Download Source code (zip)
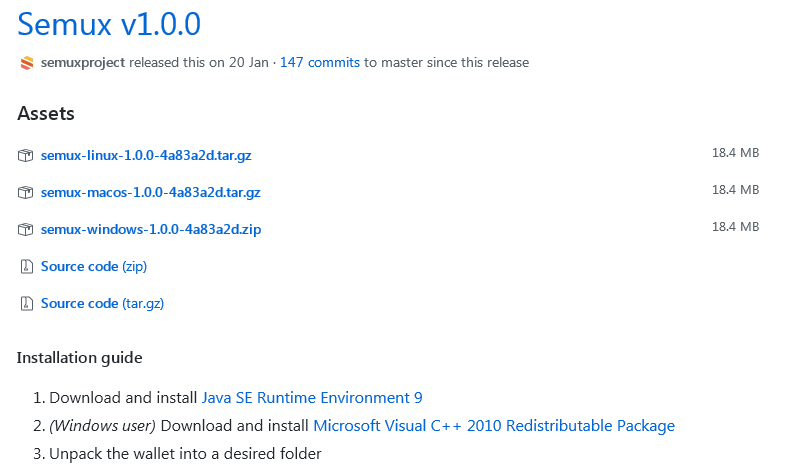 (x=94, y=266)
